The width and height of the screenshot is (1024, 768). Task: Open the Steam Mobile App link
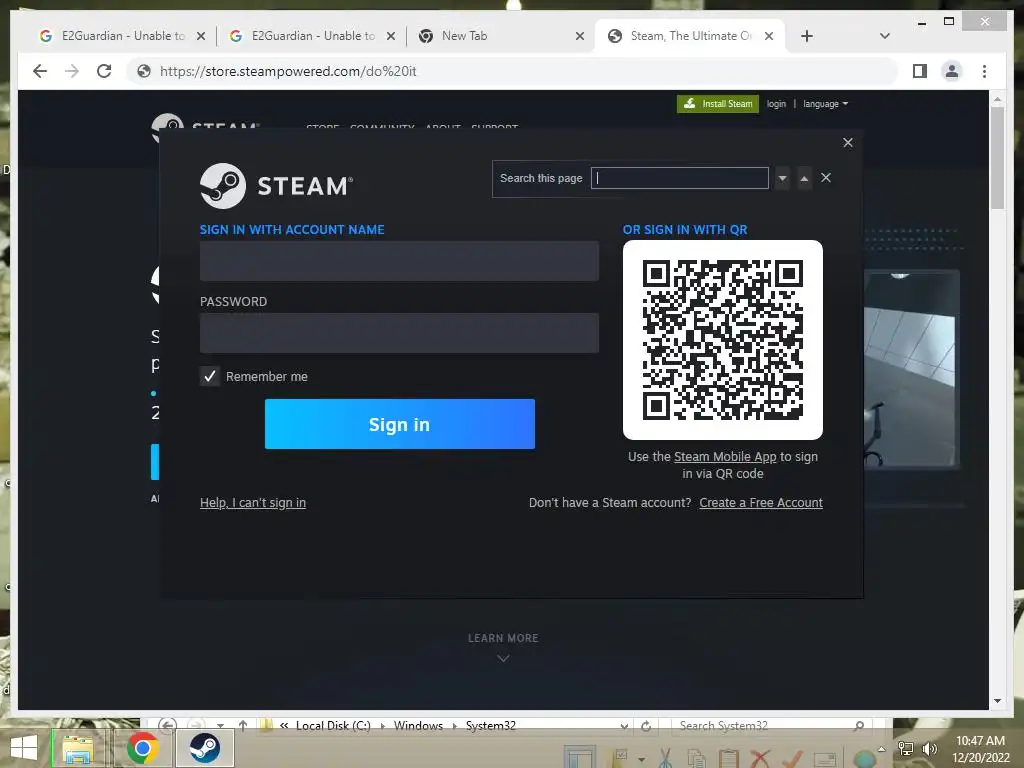click(725, 456)
